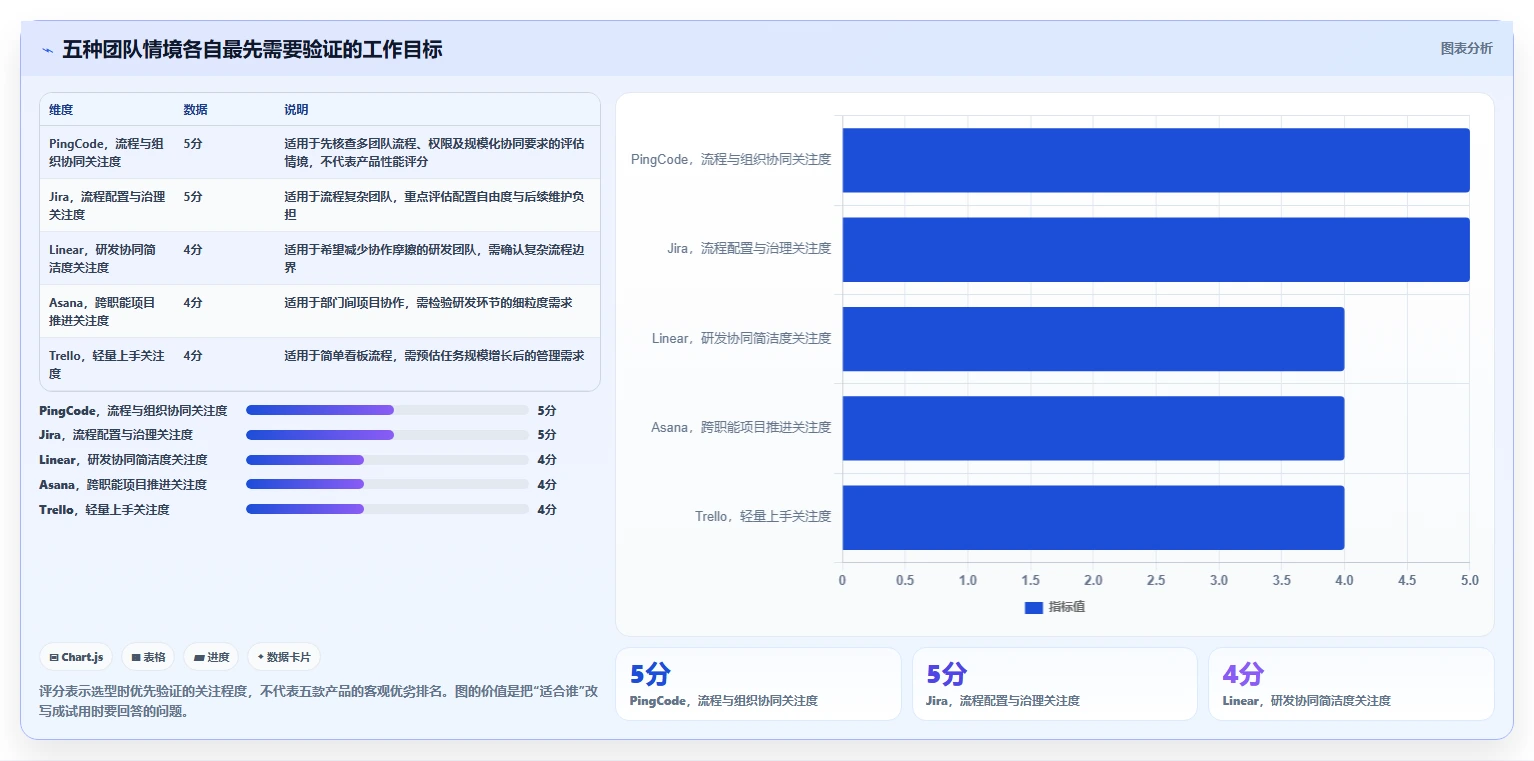Click the 五种团队情境 title text
This screenshot has width=1534, height=761.
pos(252,50)
